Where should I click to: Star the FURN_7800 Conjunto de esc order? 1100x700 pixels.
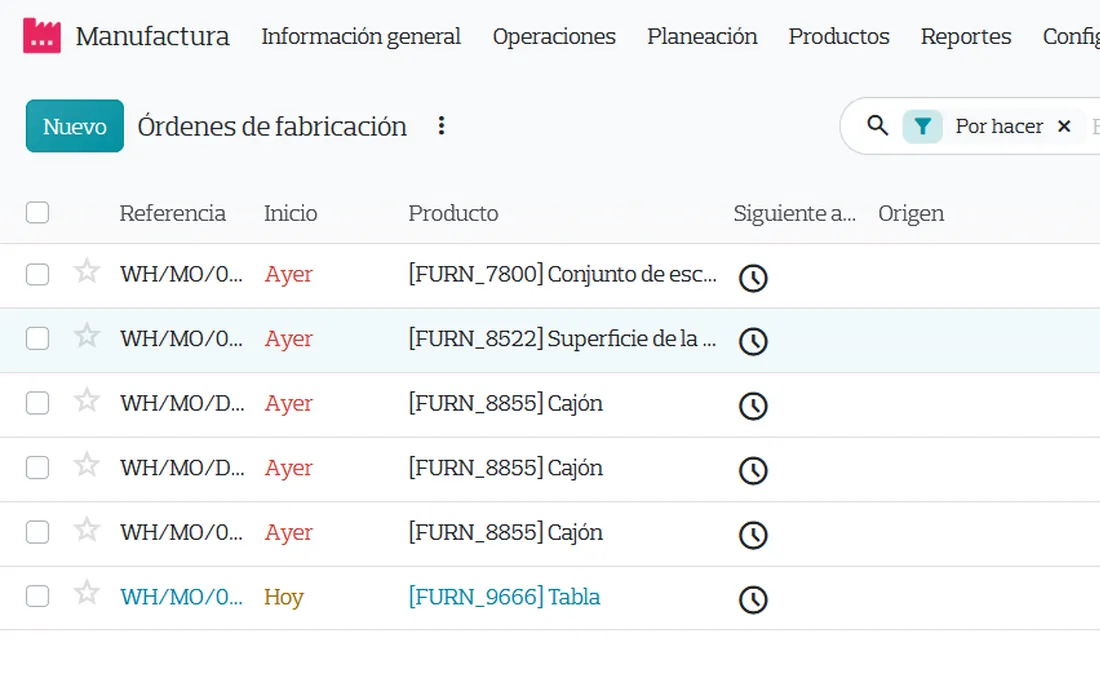(x=86, y=271)
